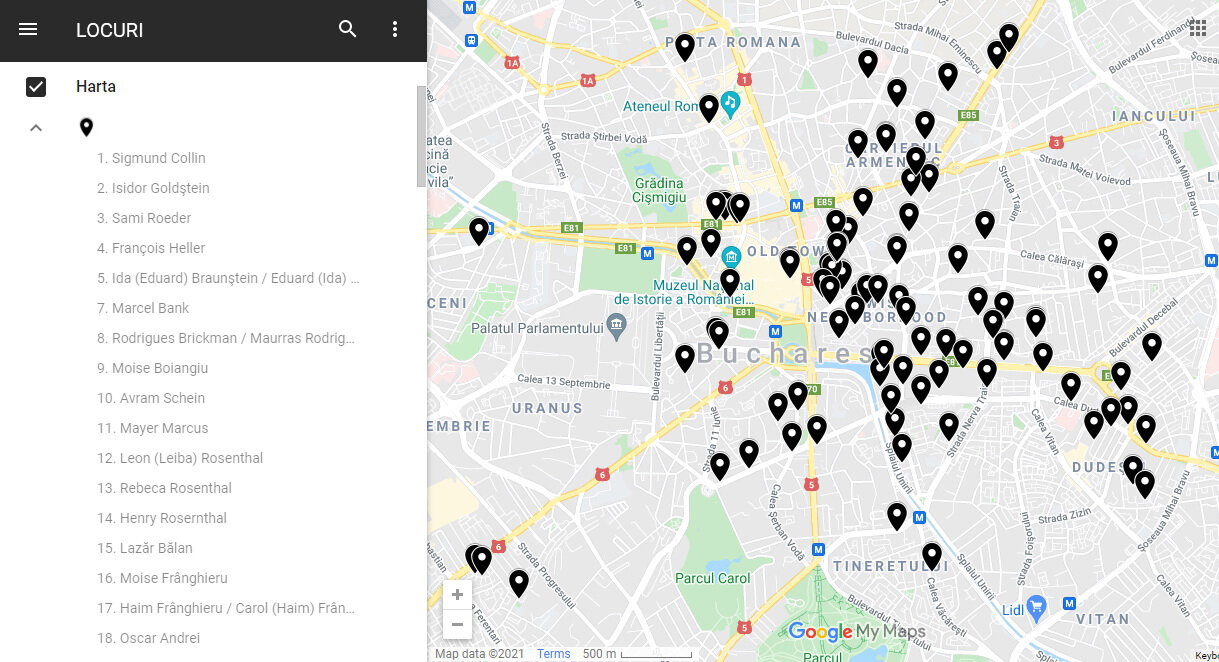This screenshot has width=1219, height=662.
Task: Click the Harta layer name
Action: (96, 87)
